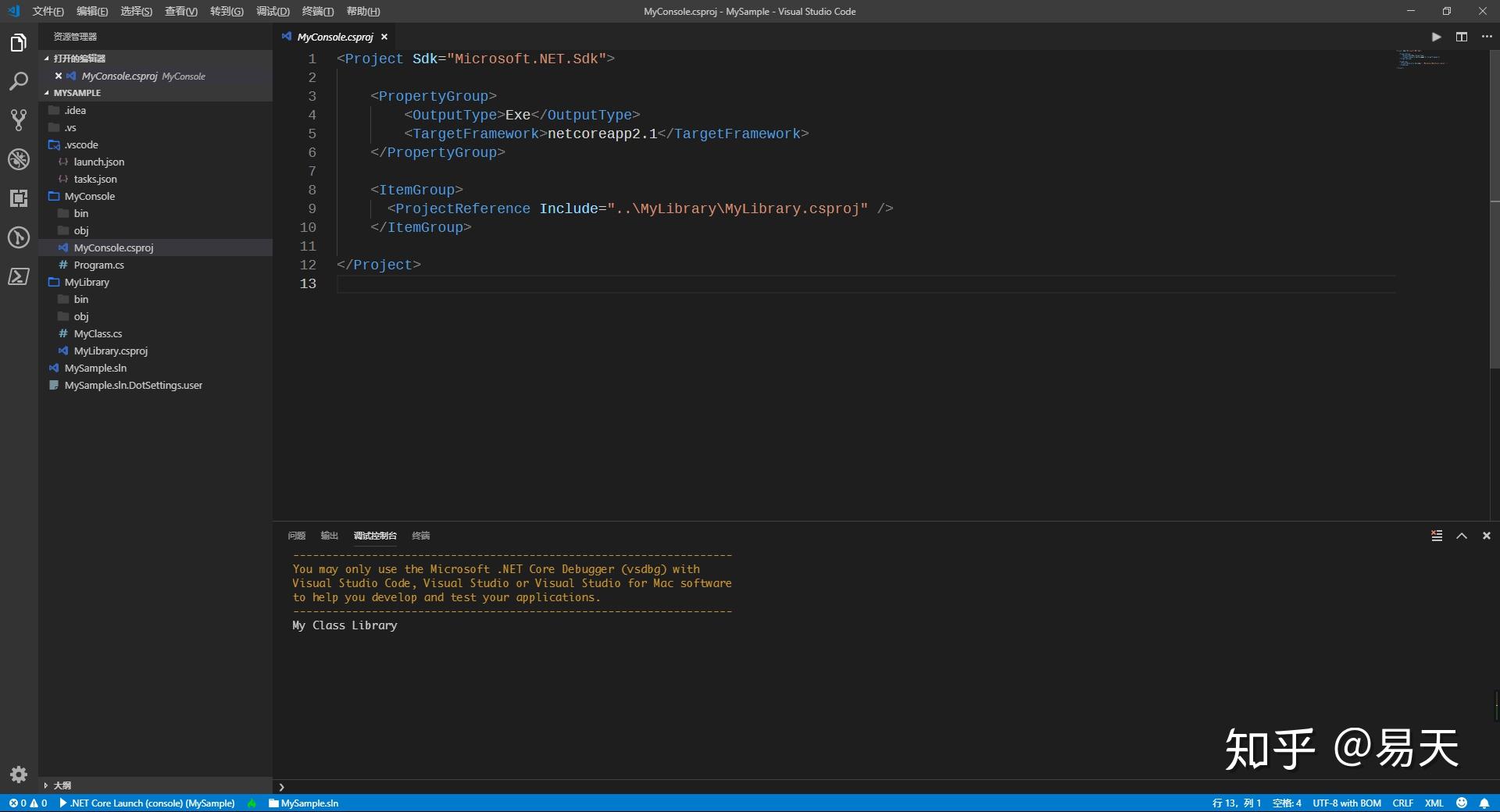The height and width of the screenshot is (812, 1500).
Task: Click the editor minimap preview
Action: click(x=1421, y=59)
